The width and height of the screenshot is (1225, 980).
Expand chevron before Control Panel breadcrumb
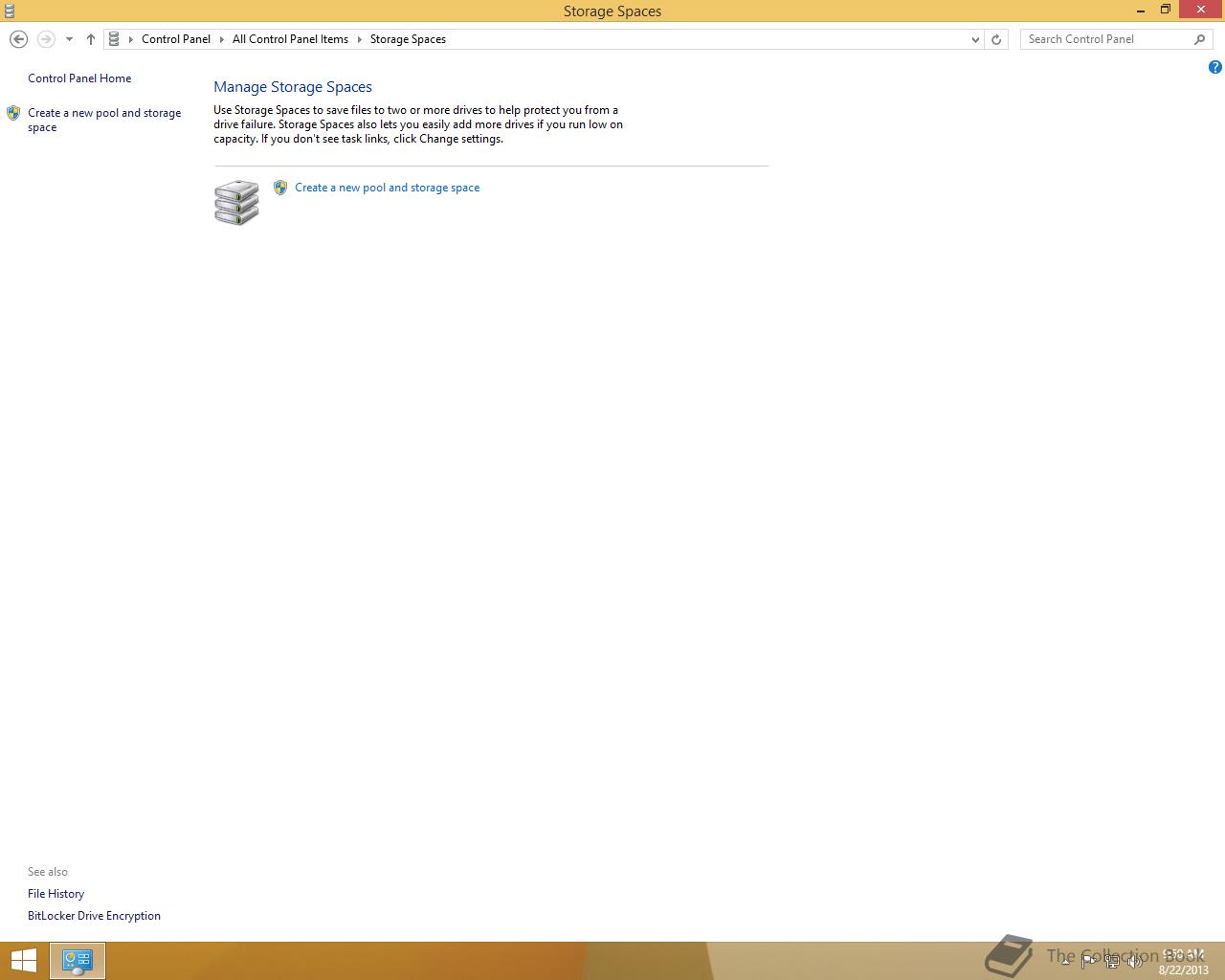131,39
